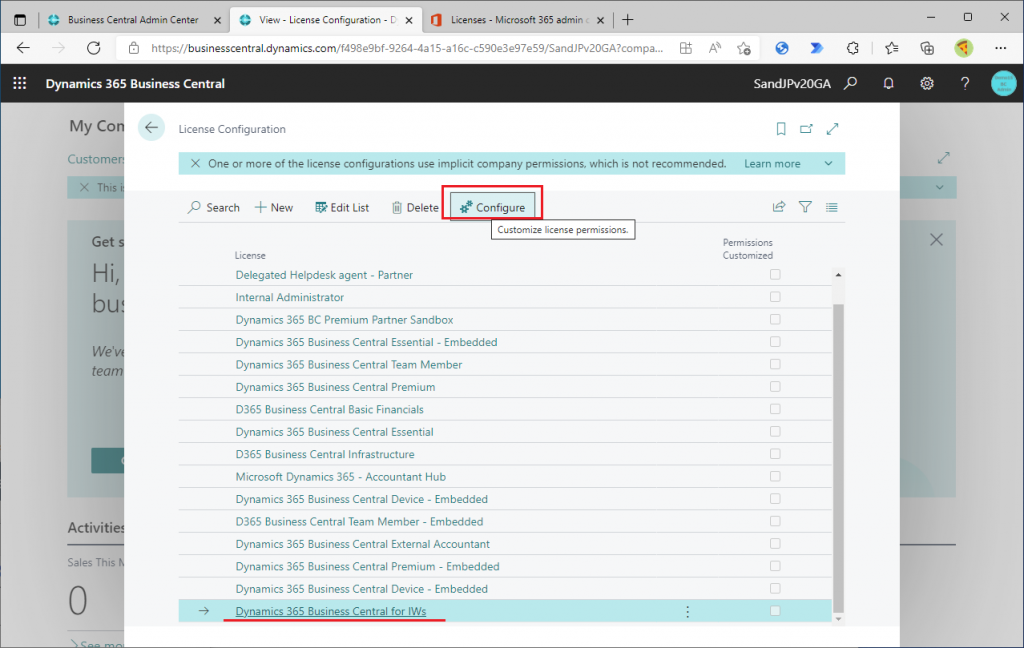Show more options for IWs row

pos(687,611)
